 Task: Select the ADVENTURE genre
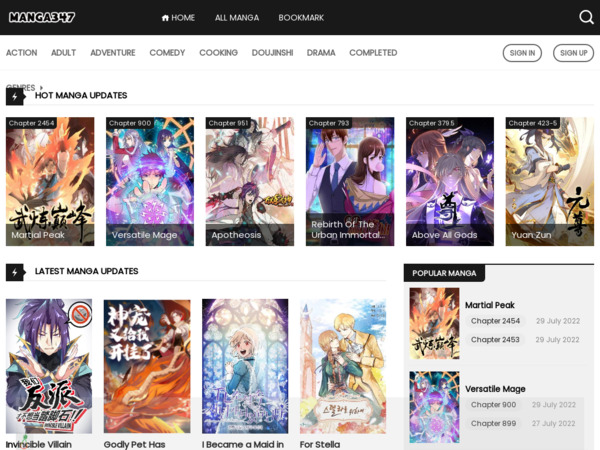[x=113, y=53]
